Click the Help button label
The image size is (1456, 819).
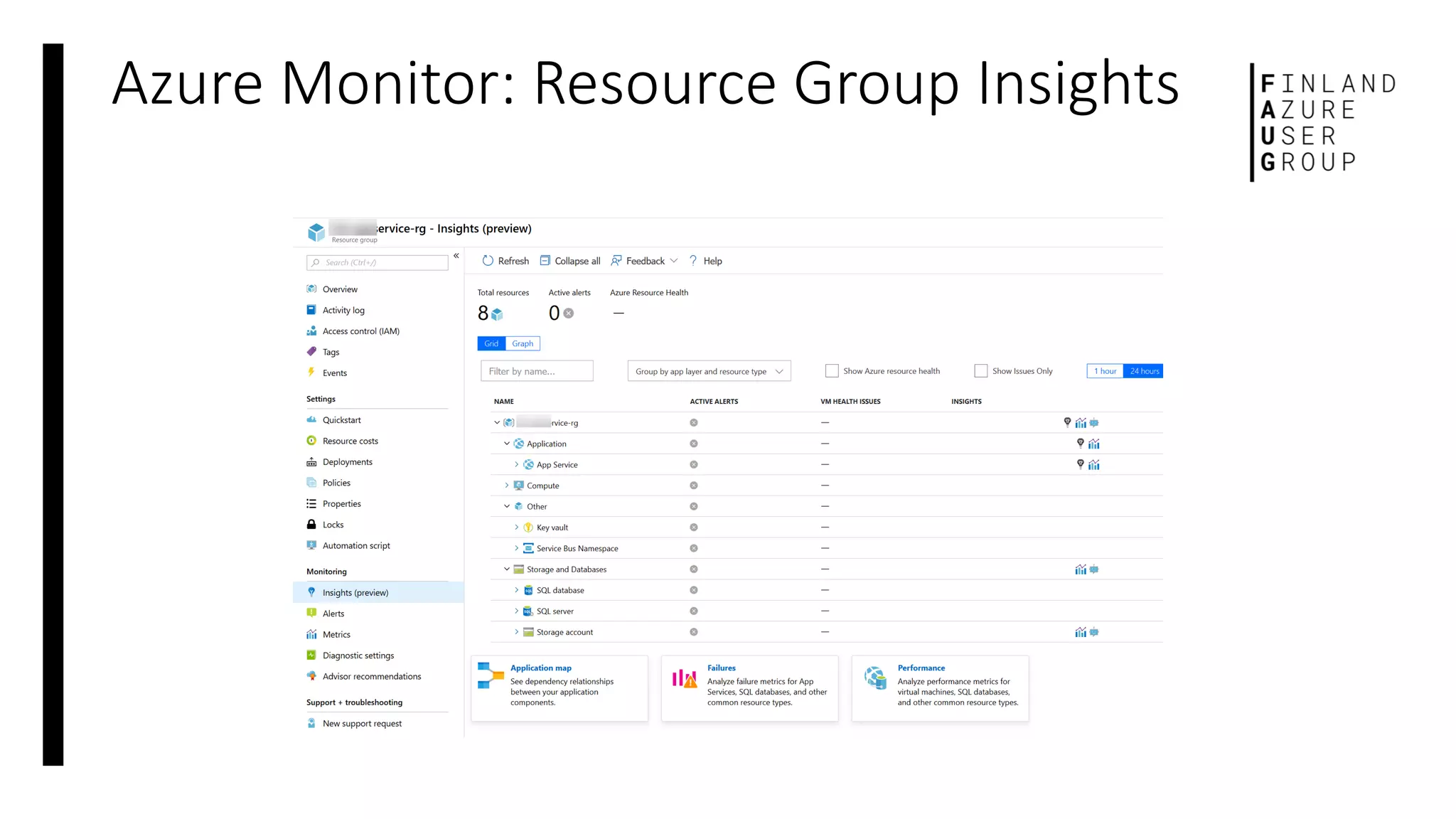(712, 261)
